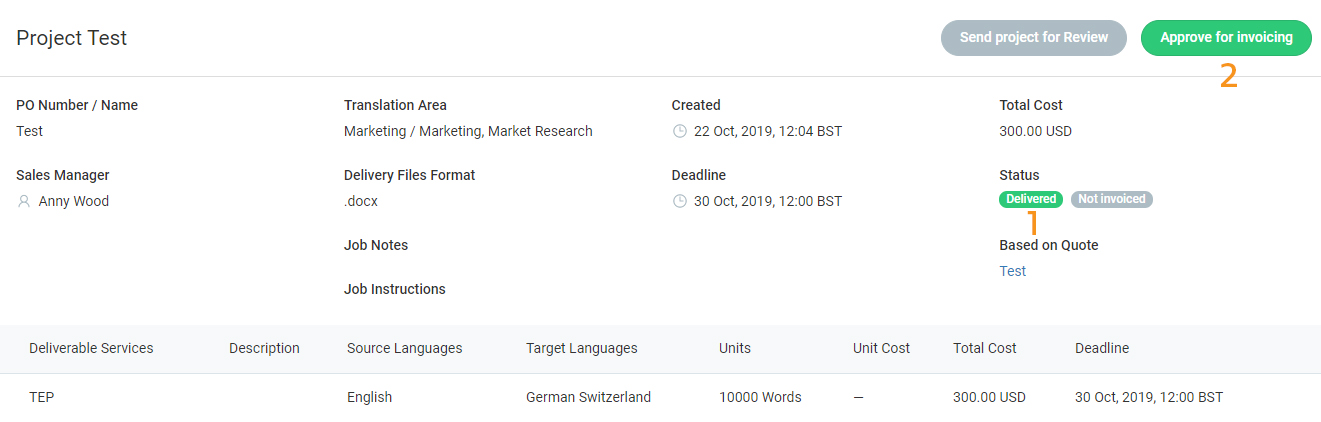Click the Description column header
The height and width of the screenshot is (422, 1321).
(x=264, y=348)
